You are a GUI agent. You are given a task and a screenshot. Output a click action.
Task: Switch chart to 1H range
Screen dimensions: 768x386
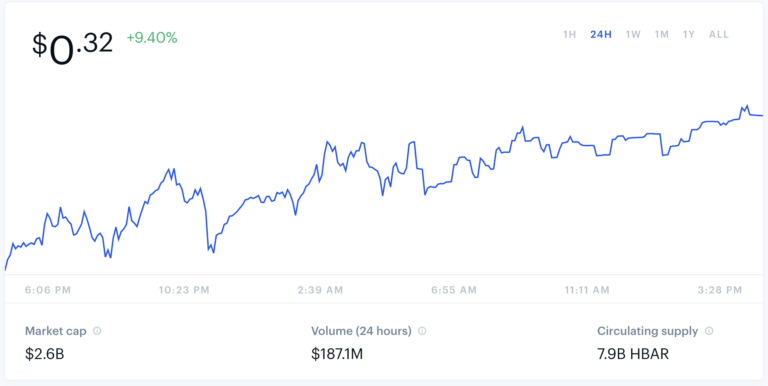tap(569, 35)
